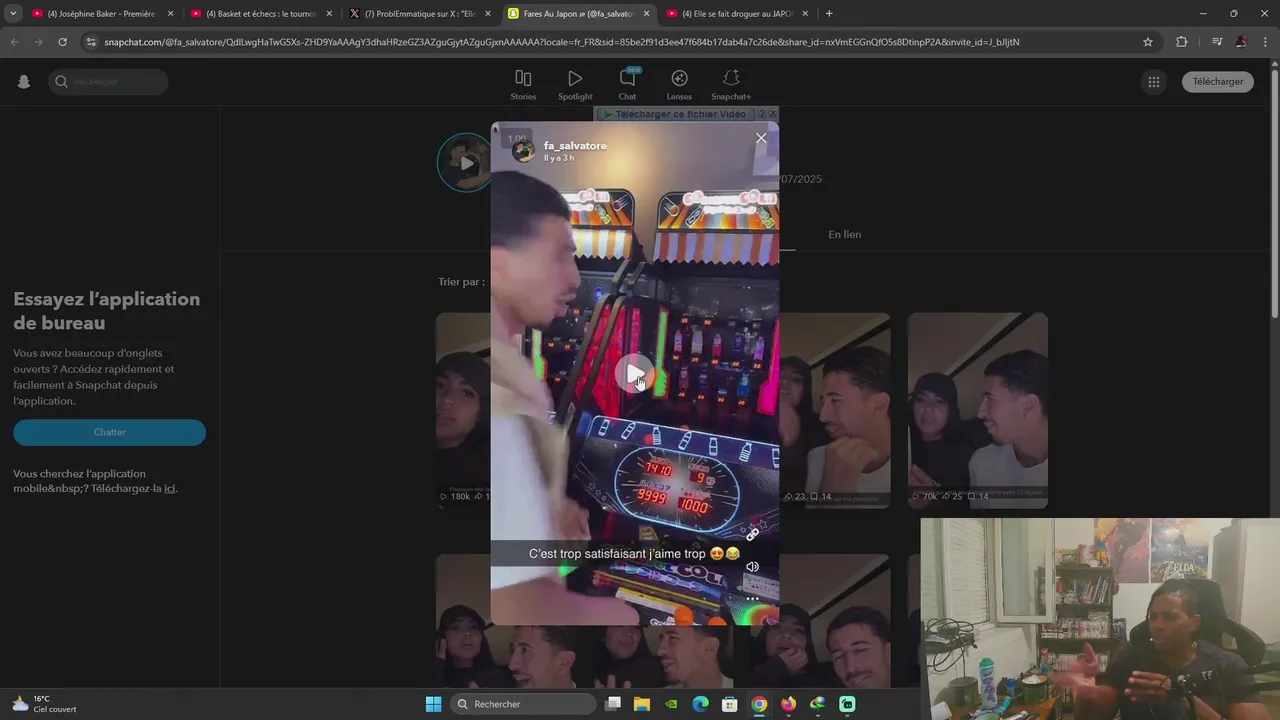Click the taskbar Rechercher search box
The width and height of the screenshot is (1280, 720).
[522, 704]
